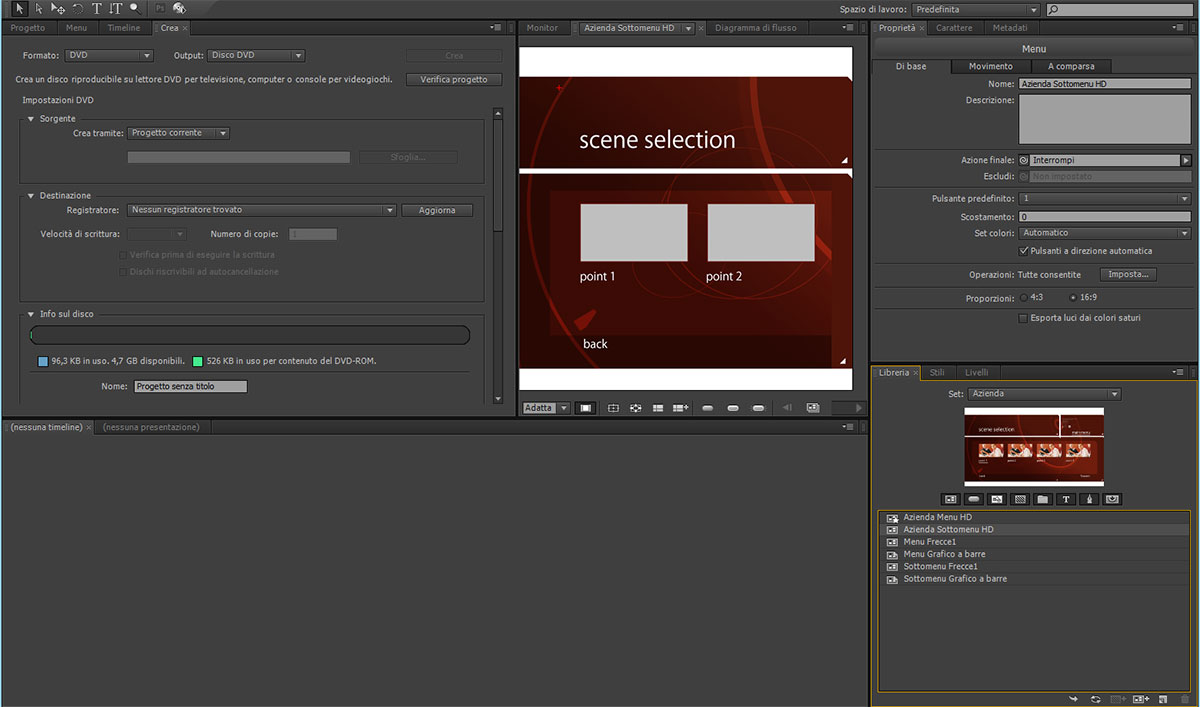Switch to the Timeline tab
Image resolution: width=1200 pixels, height=707 pixels.
coord(124,28)
